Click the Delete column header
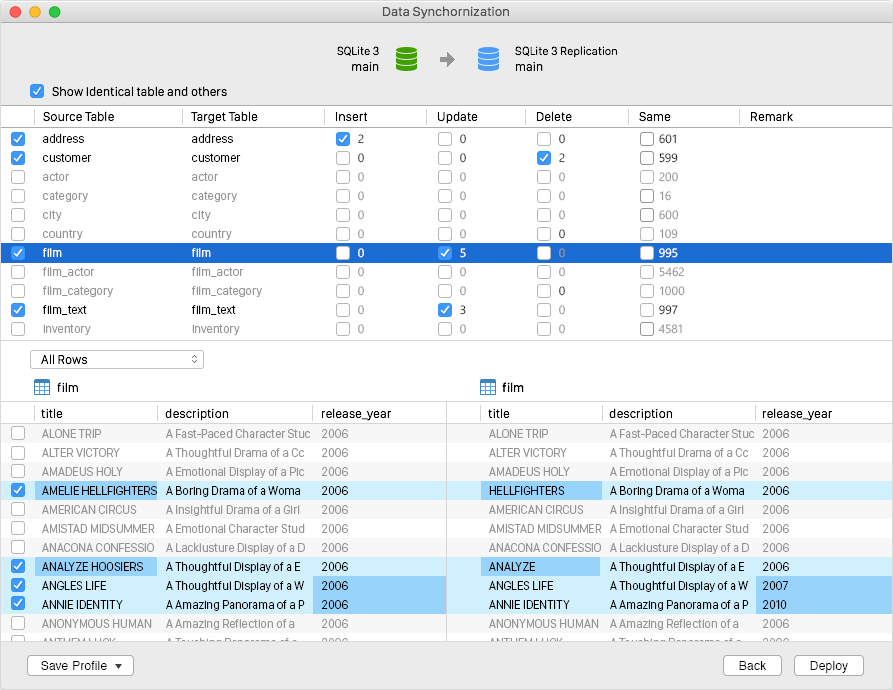Viewport: 893px width, 690px height. pyautogui.click(x=577, y=117)
